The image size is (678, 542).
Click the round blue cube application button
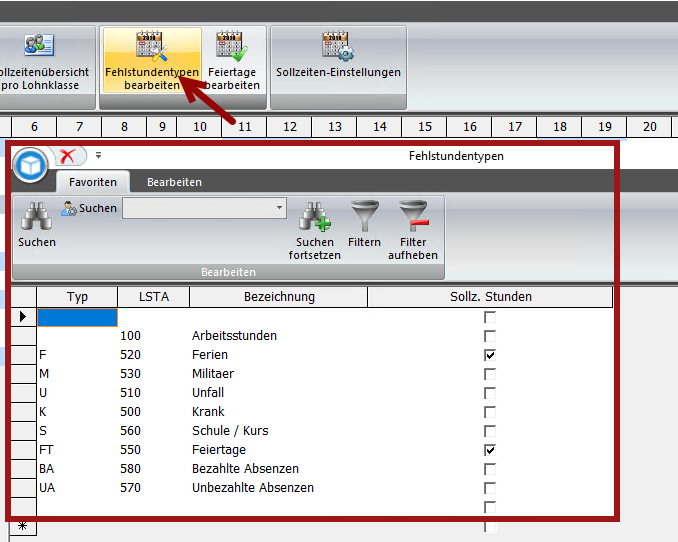(x=32, y=164)
